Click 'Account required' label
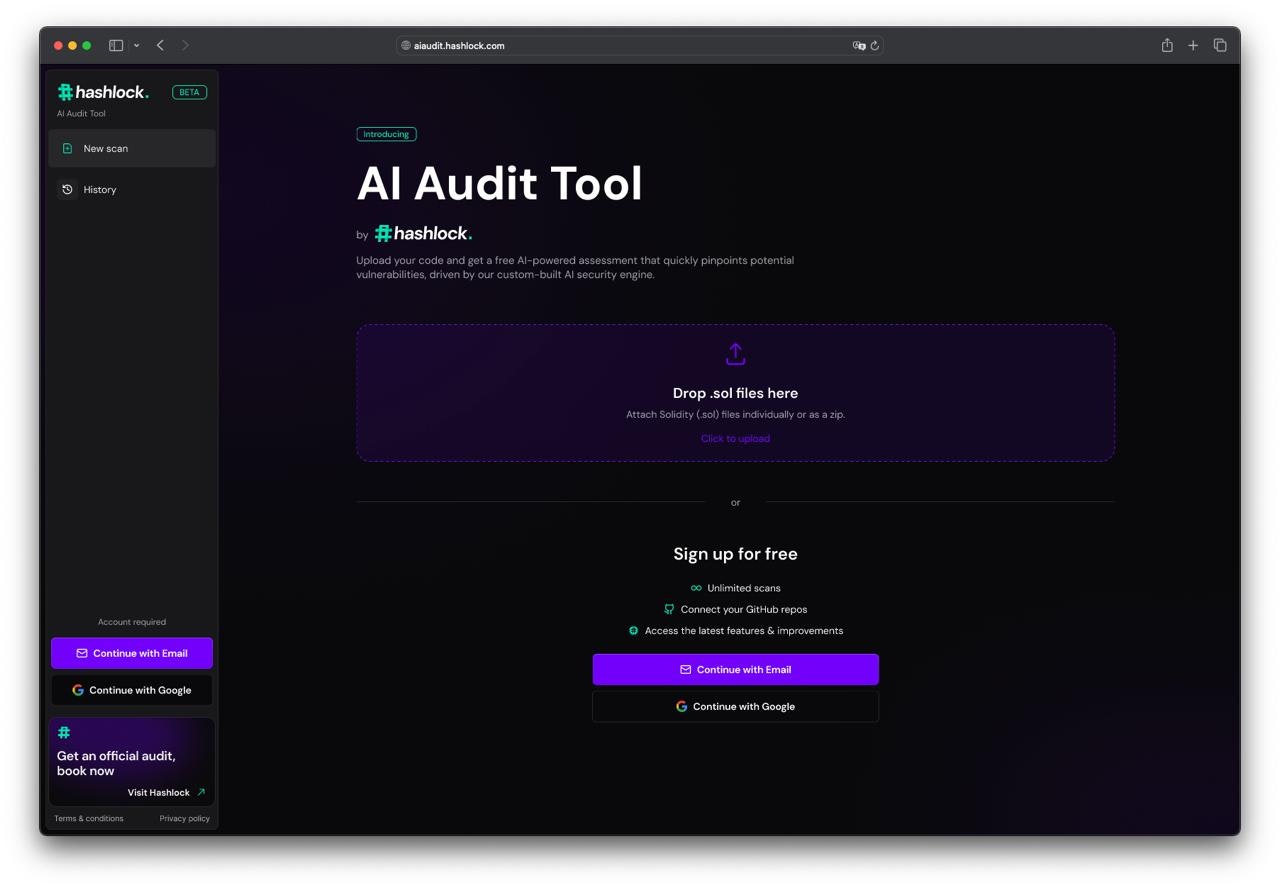This screenshot has width=1280, height=888. (132, 622)
